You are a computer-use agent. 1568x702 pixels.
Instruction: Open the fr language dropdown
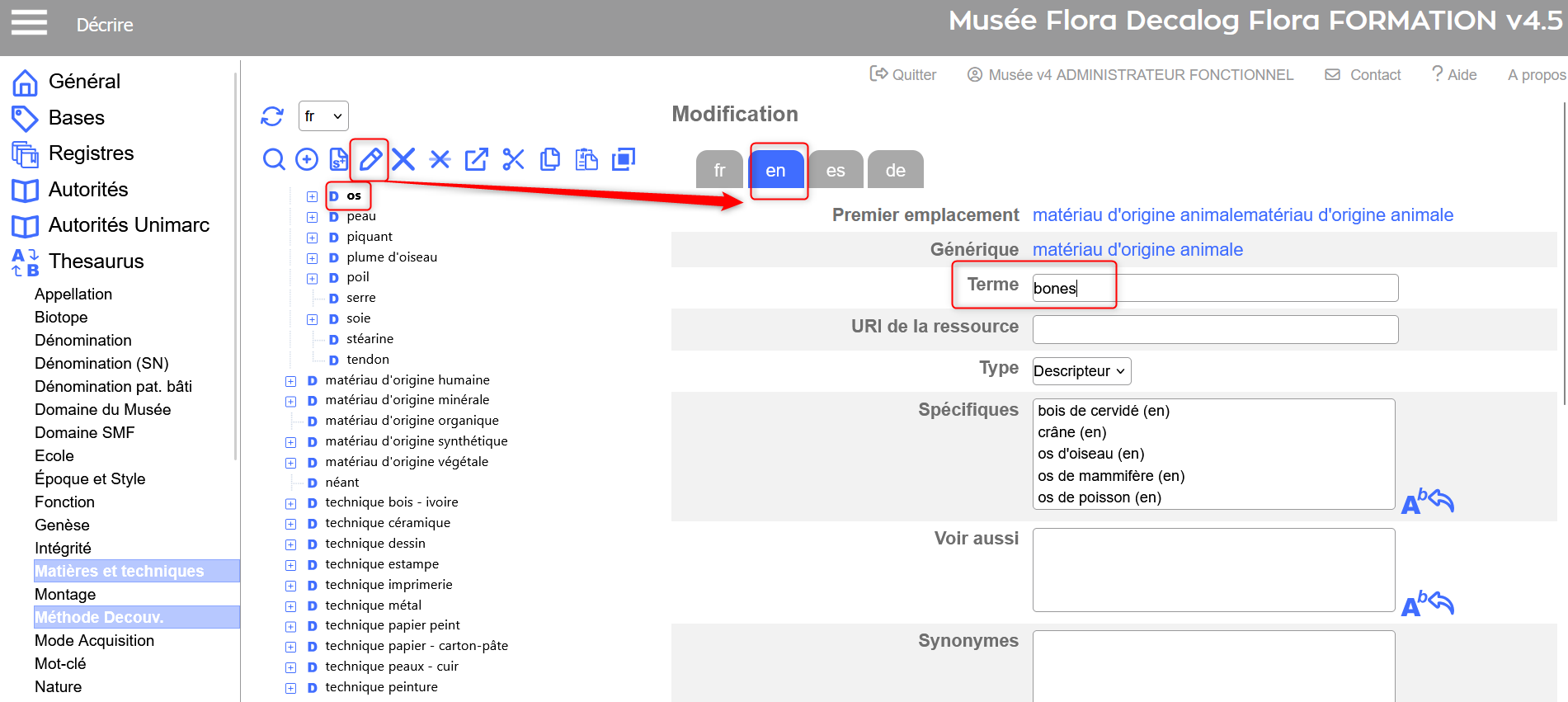(323, 116)
